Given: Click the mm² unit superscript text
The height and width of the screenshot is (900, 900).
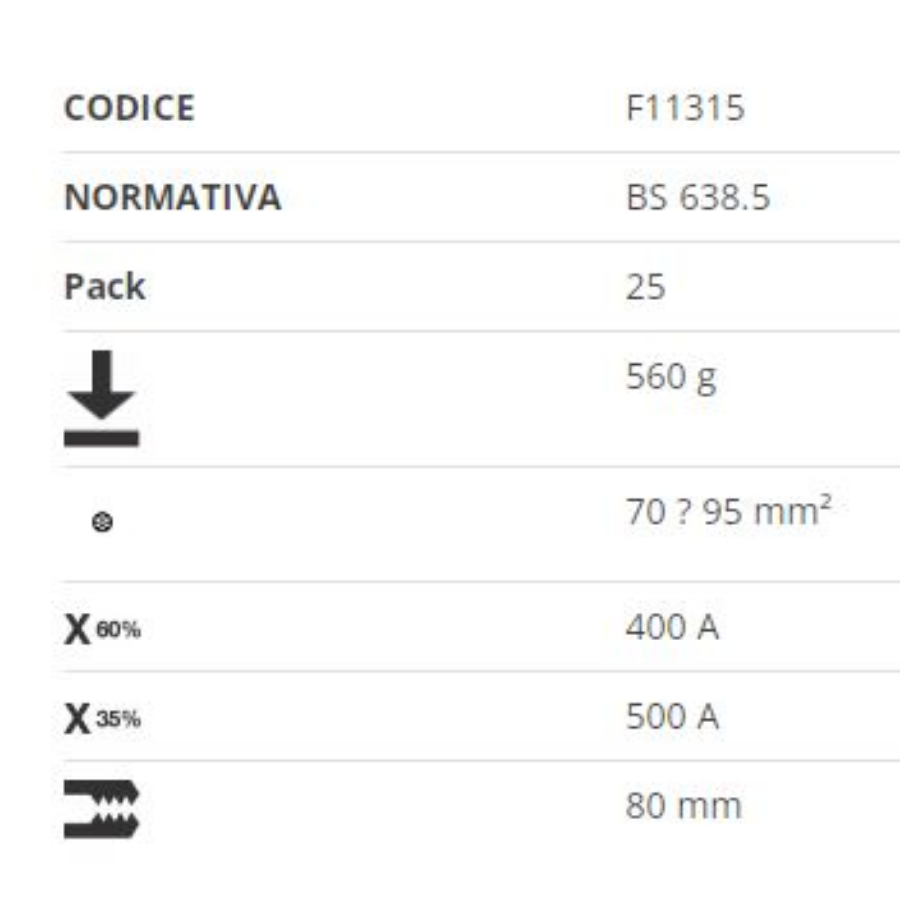Looking at the screenshot, I should 793,510.
